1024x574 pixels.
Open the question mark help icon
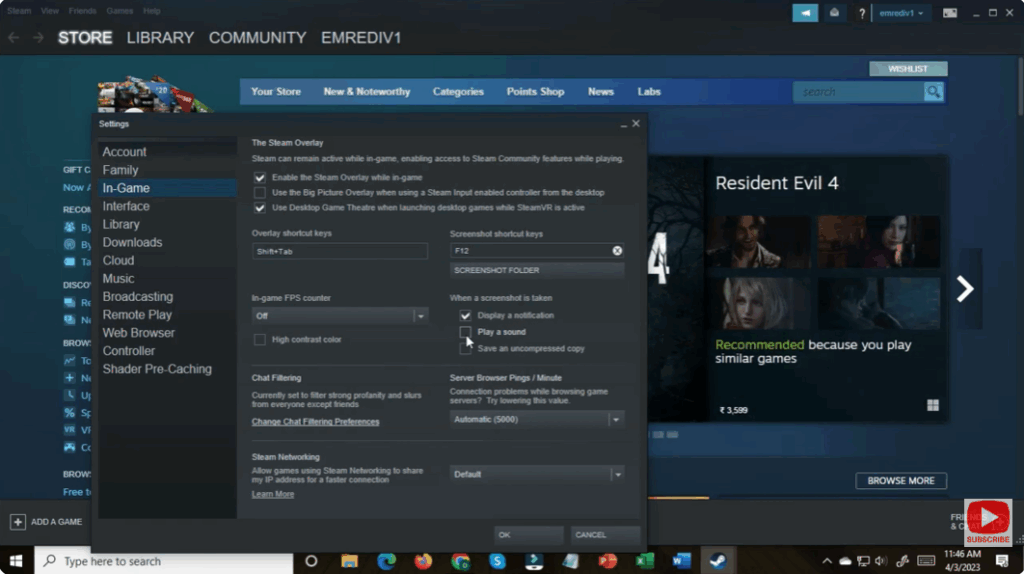coord(861,13)
